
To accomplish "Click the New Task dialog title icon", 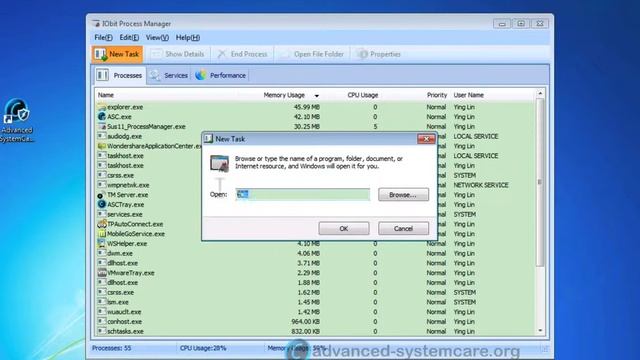I will (209, 139).
